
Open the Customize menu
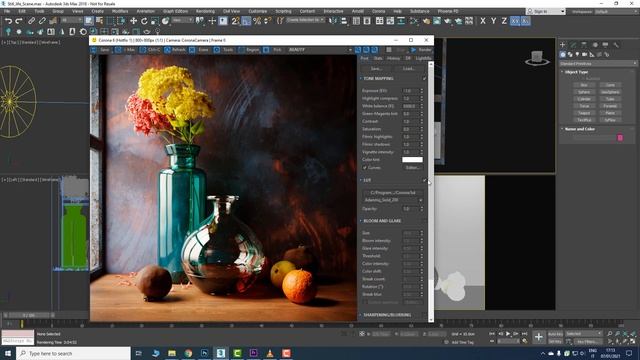click(258, 11)
